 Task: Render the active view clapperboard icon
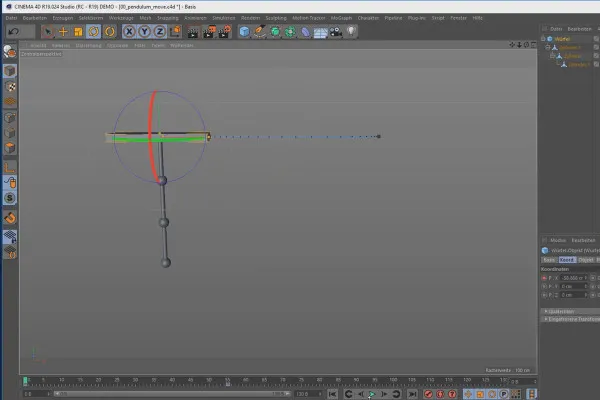[193, 32]
